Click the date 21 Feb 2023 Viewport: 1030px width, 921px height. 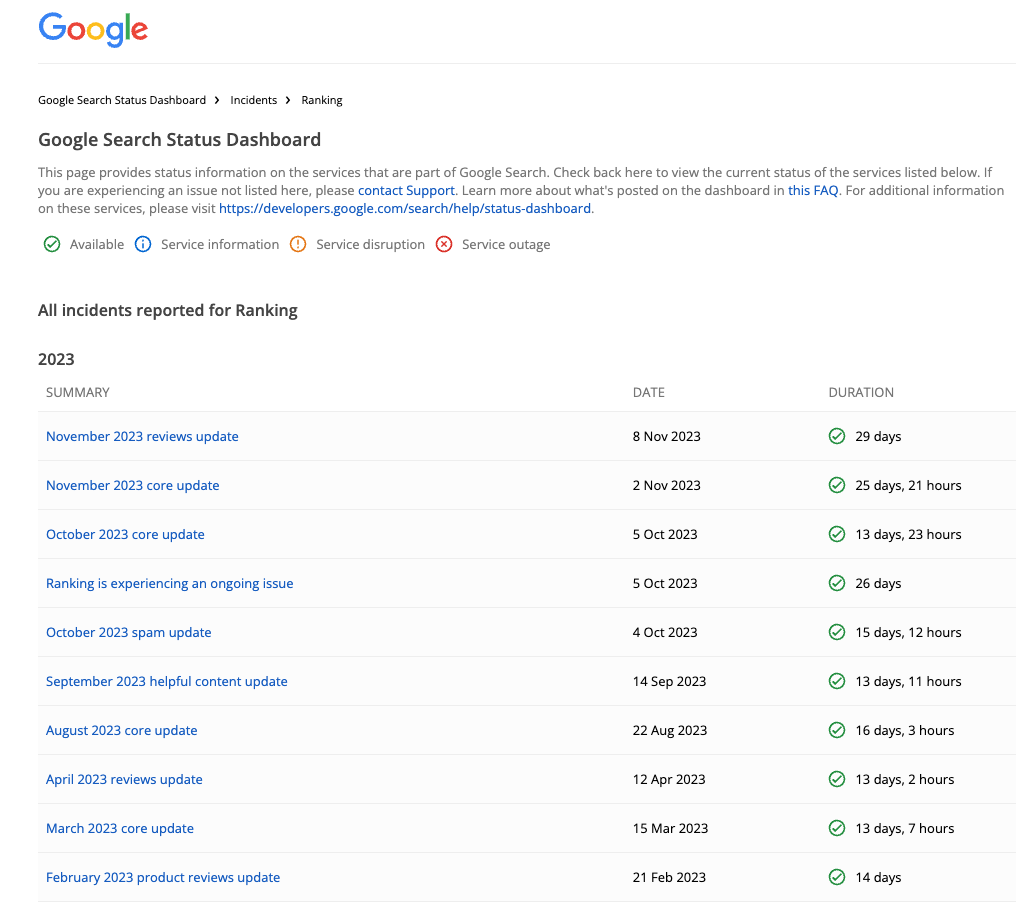[x=669, y=877]
